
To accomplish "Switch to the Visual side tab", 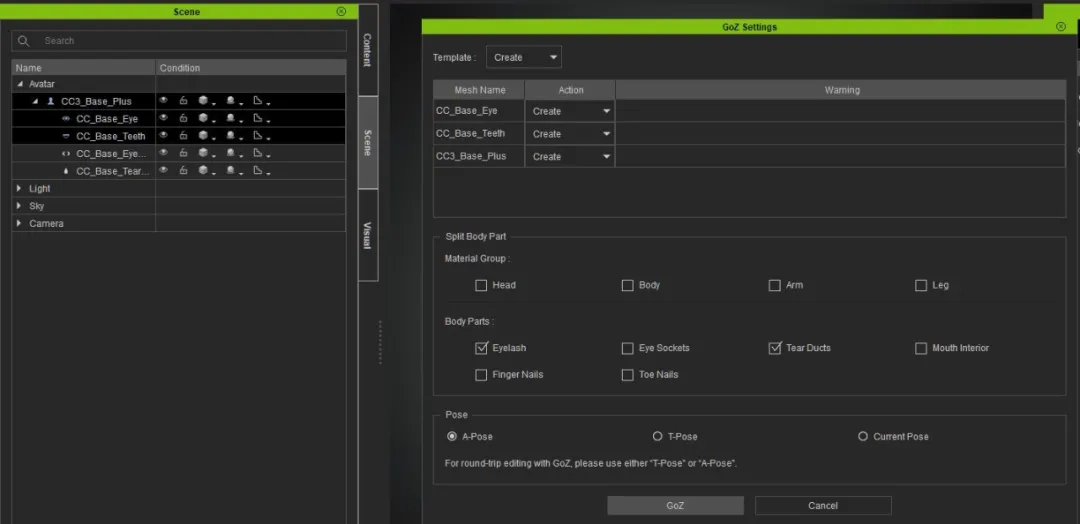I will pyautogui.click(x=367, y=236).
